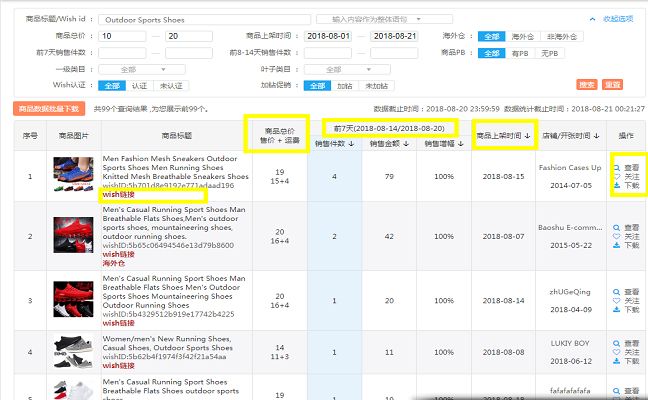The width and height of the screenshot is (648, 400).
Task: Open wish链接 link for row 2
Action: 119,254
